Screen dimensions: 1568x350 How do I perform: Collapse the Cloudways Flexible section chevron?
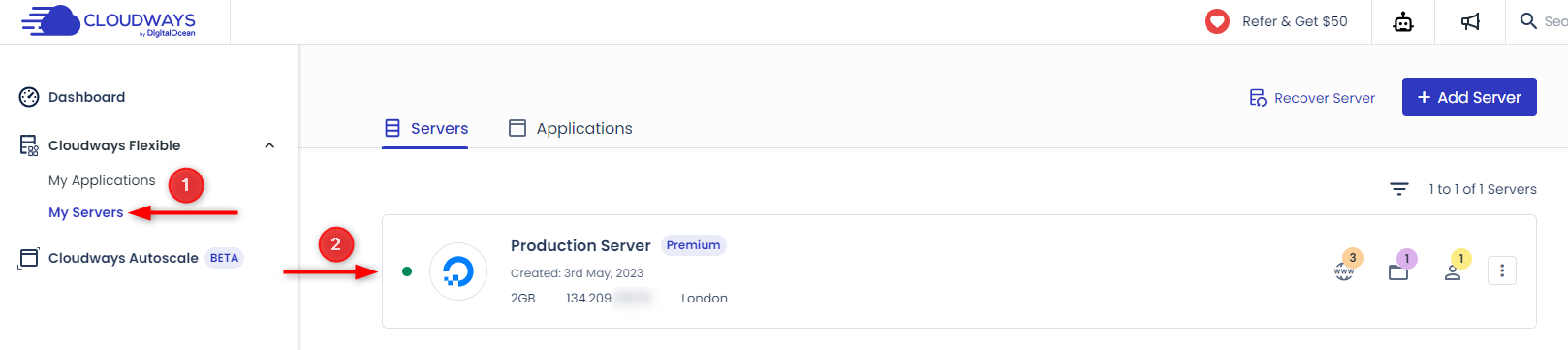pyautogui.click(x=269, y=145)
